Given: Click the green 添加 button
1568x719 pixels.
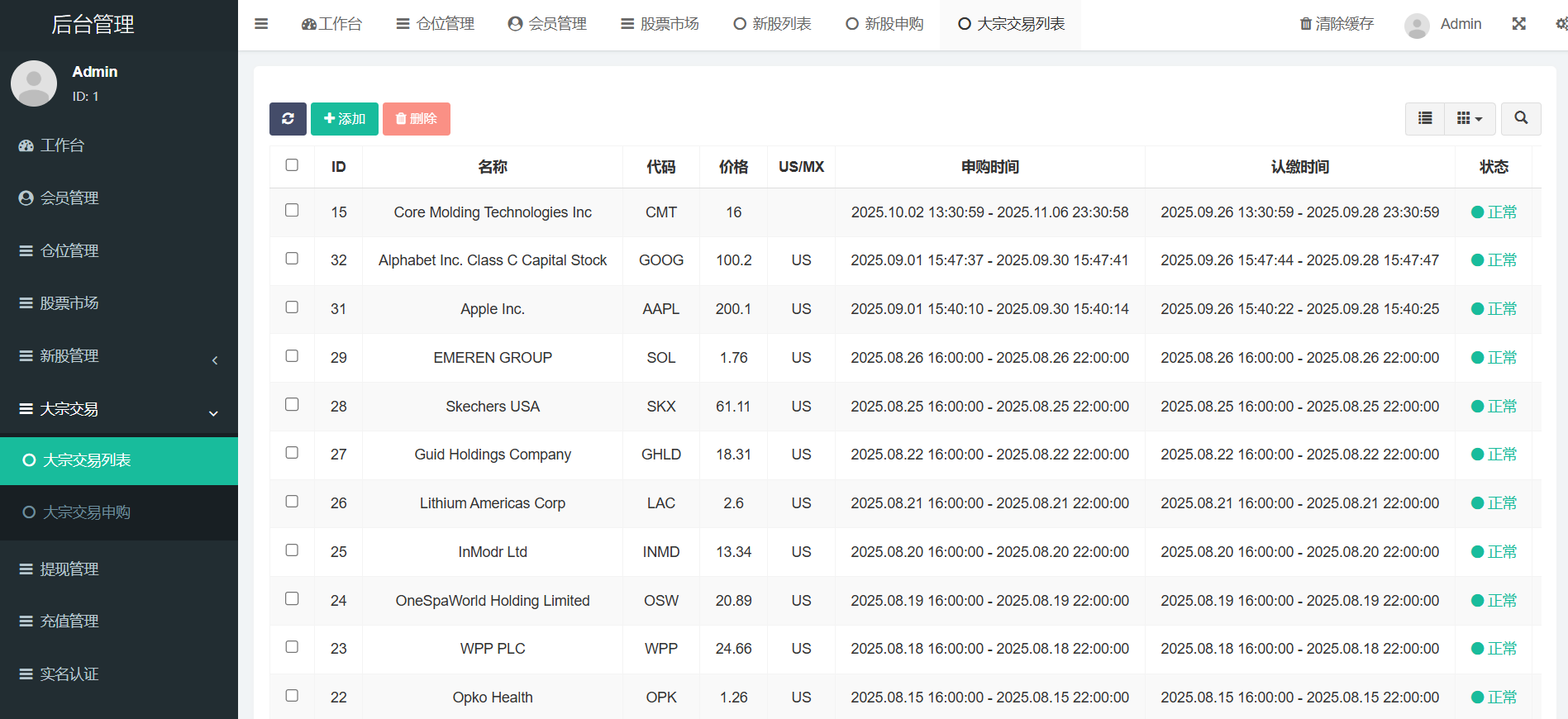Looking at the screenshot, I should pos(345,119).
